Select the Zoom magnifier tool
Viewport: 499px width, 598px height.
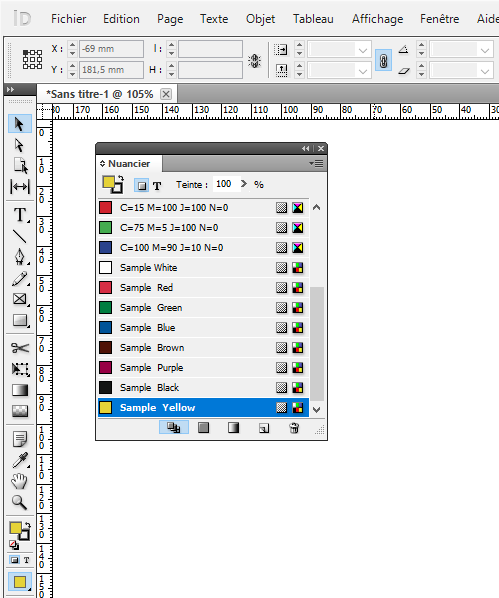20,502
